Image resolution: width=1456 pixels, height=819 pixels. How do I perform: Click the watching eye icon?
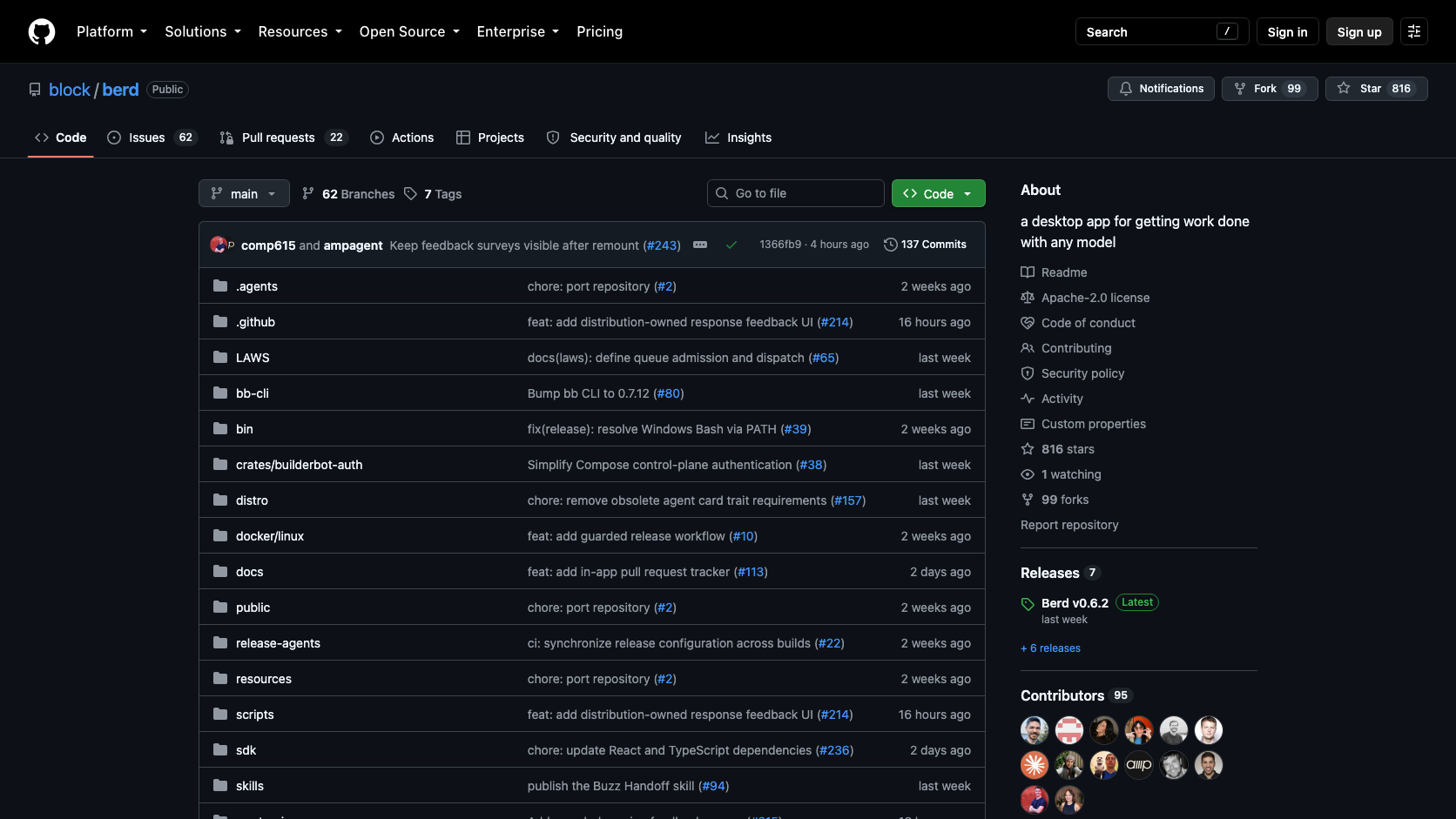1028,474
